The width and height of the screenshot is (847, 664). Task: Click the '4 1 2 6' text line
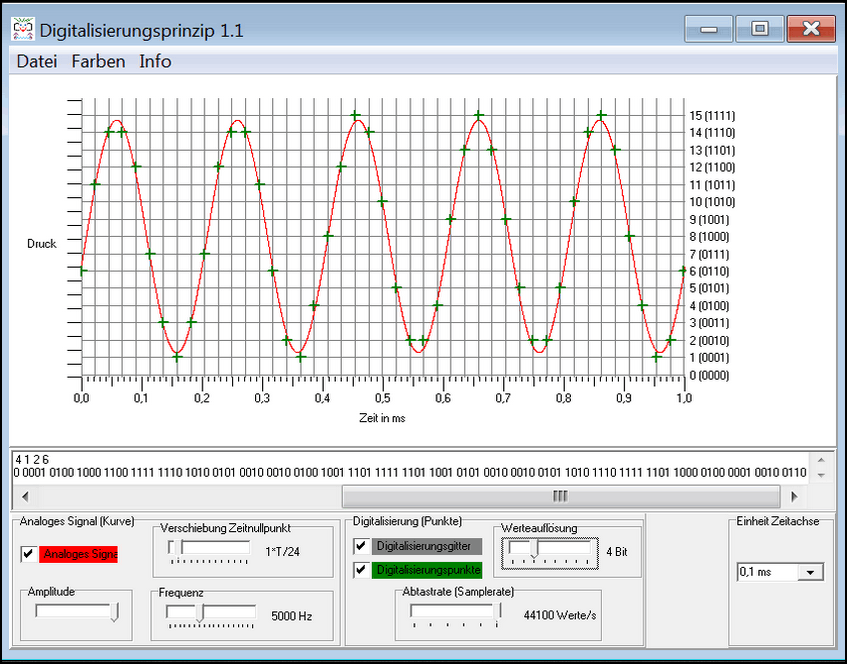pyautogui.click(x=32, y=460)
